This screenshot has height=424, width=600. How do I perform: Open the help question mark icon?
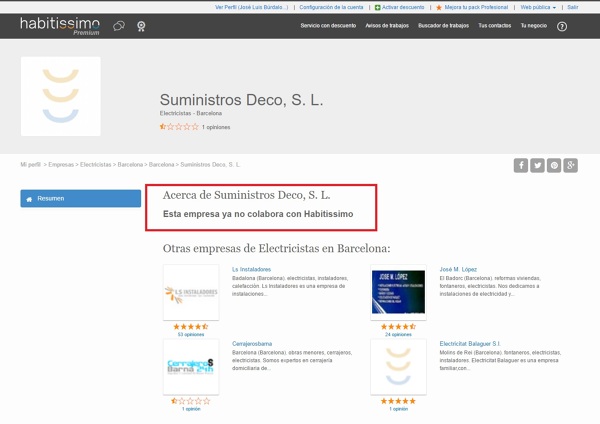[562, 26]
